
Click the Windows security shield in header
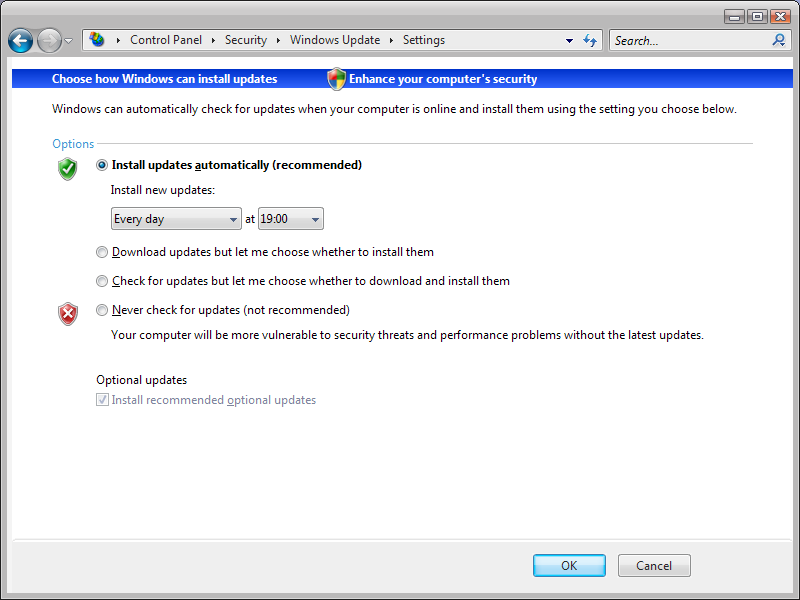click(336, 79)
